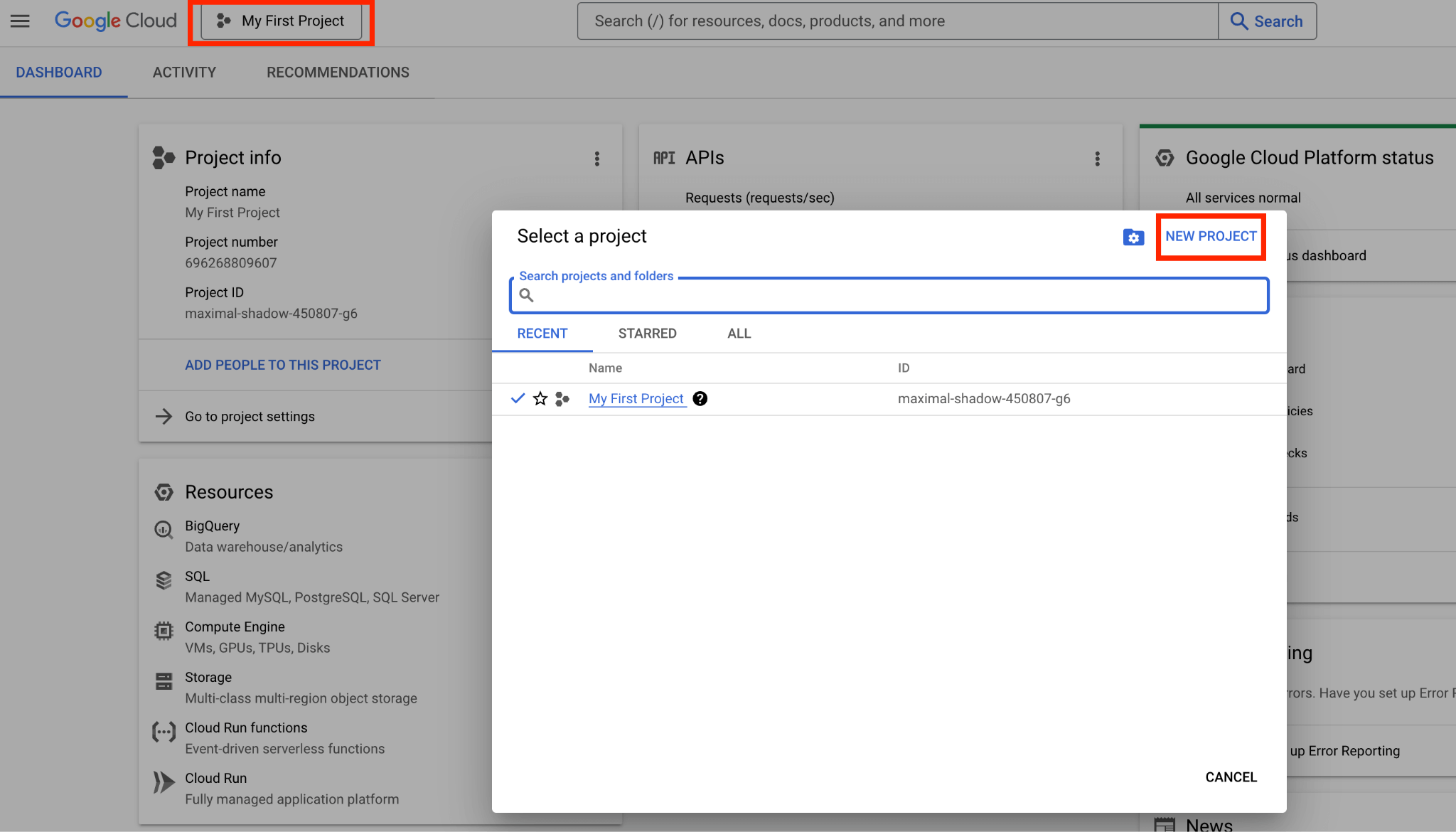Click the project number 696268809607
The height and width of the screenshot is (832, 1456).
[x=231, y=263]
